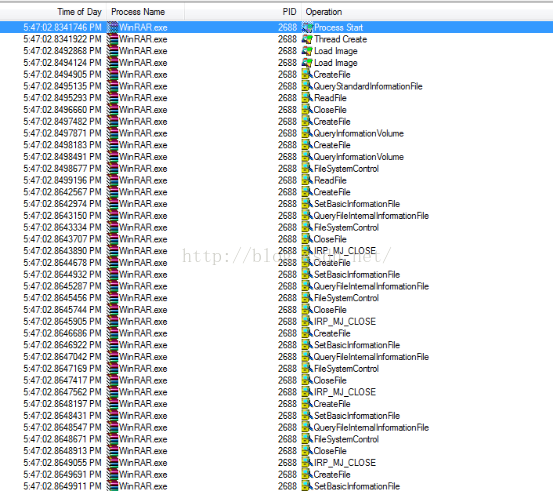The height and width of the screenshot is (491, 554).
Task: Click PID 2688 in the Process Start row
Action: (x=287, y=27)
